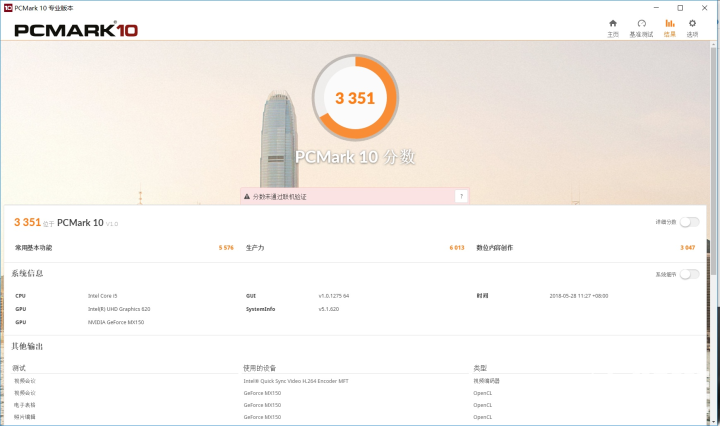Click the scrollbar up arrow
720x426 pixels.
point(714,45)
